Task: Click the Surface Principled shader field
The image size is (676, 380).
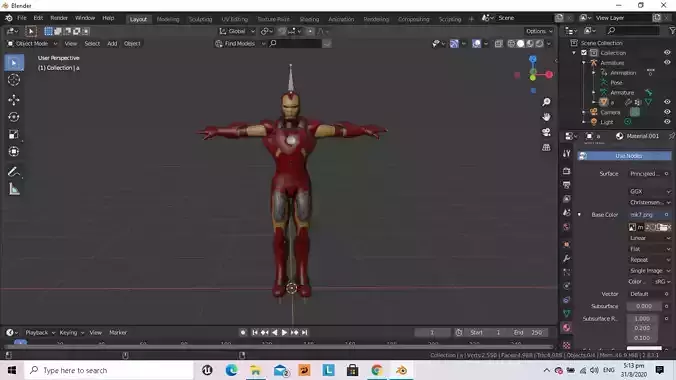Action: coord(645,174)
